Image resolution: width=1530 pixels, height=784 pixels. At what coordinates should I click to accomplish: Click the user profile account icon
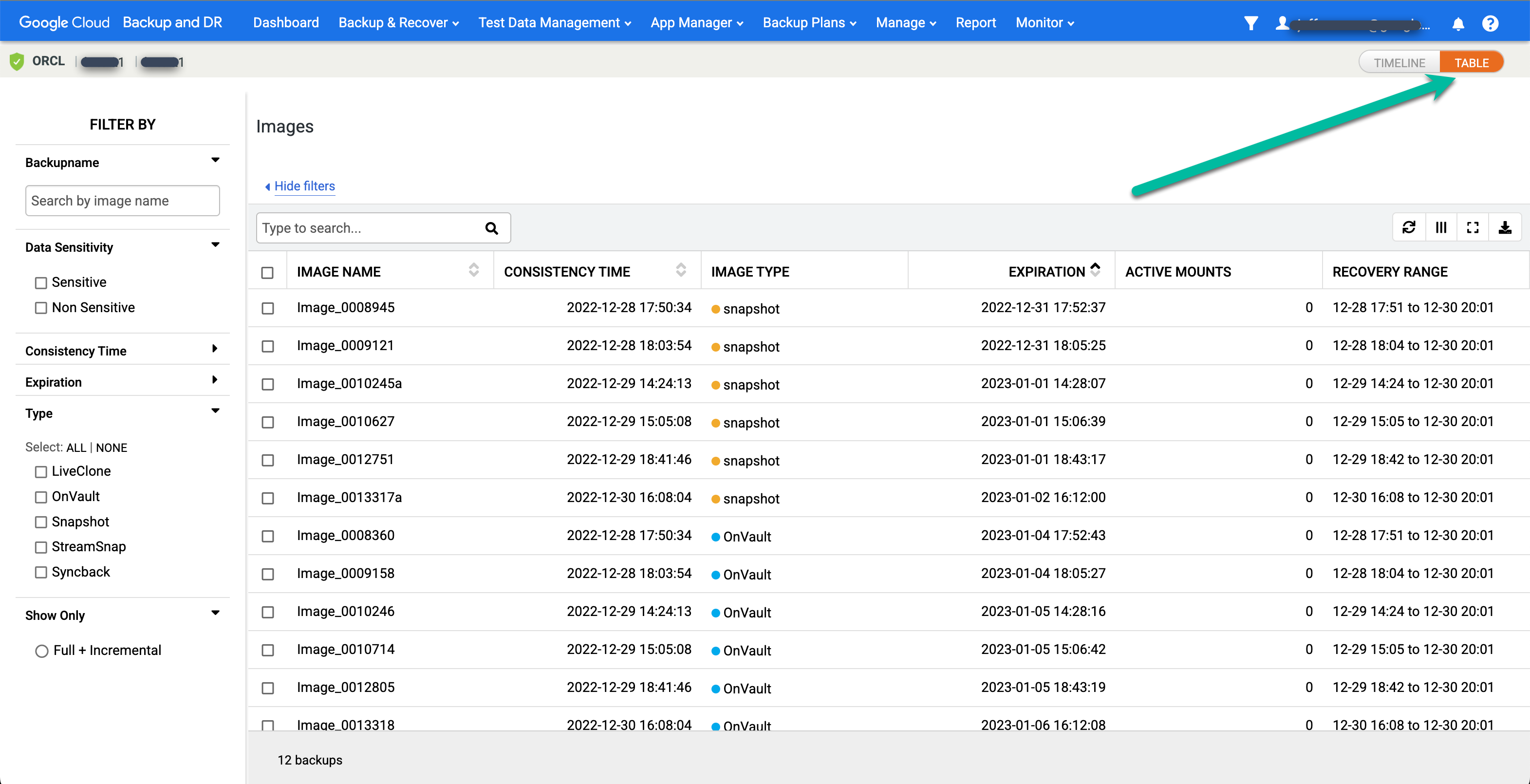1284,22
